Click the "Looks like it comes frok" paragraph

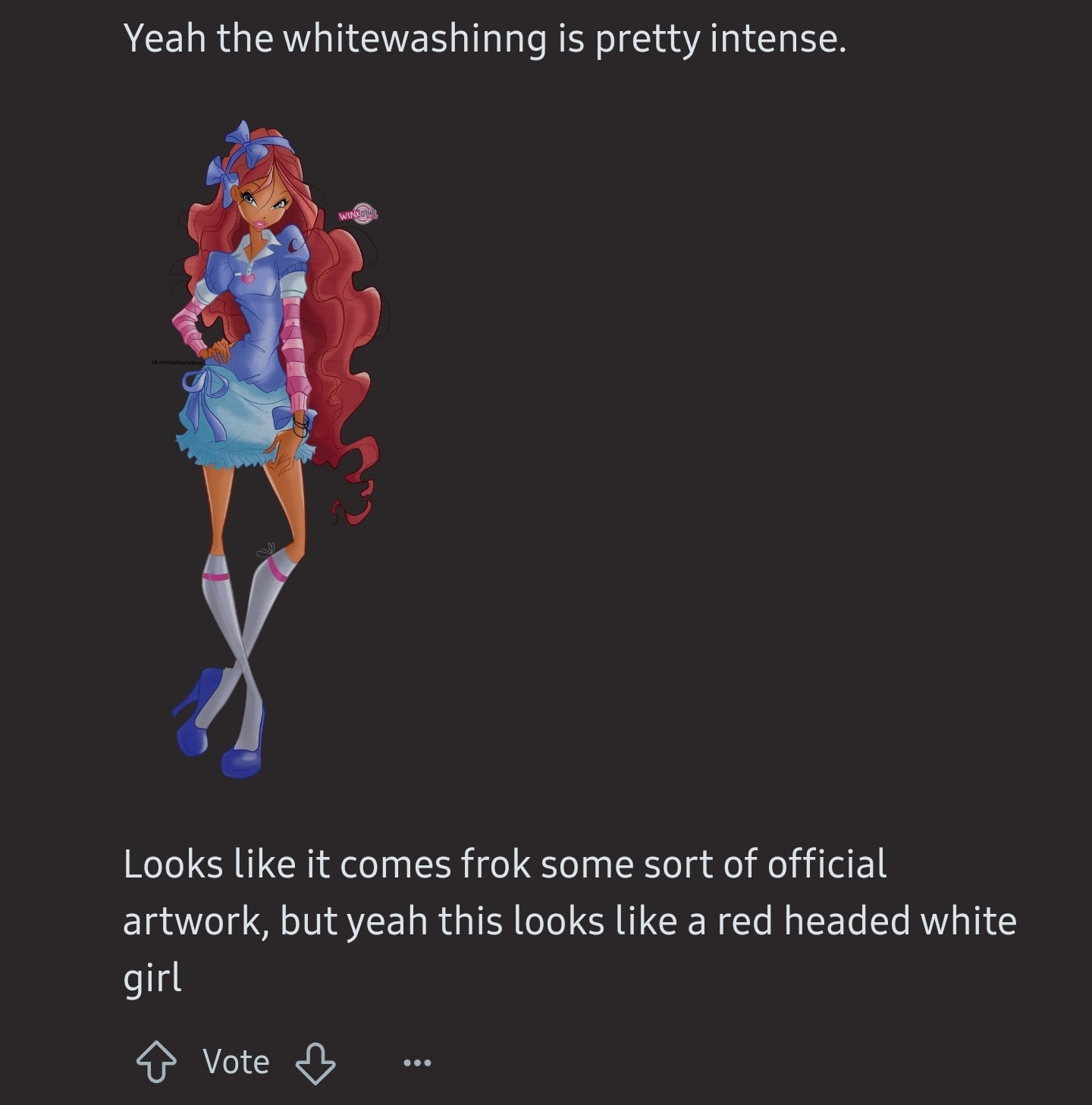570,921
